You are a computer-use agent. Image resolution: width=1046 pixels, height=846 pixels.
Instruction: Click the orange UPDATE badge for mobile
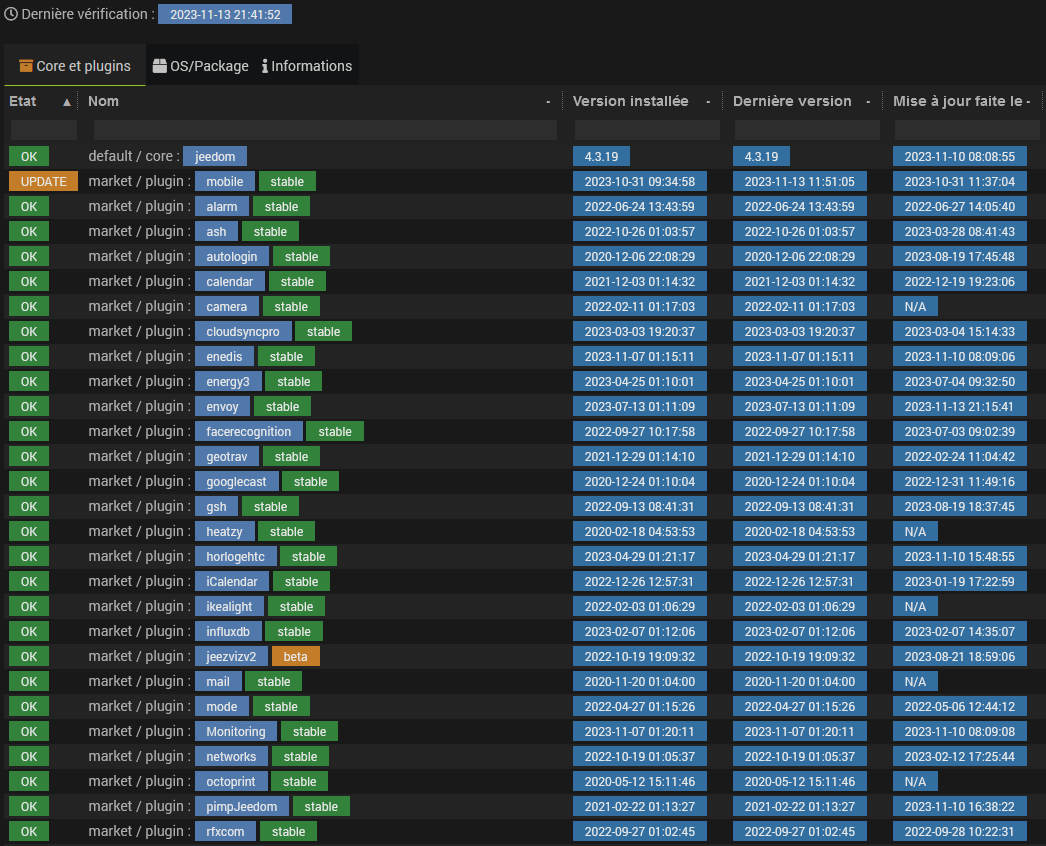(x=43, y=181)
